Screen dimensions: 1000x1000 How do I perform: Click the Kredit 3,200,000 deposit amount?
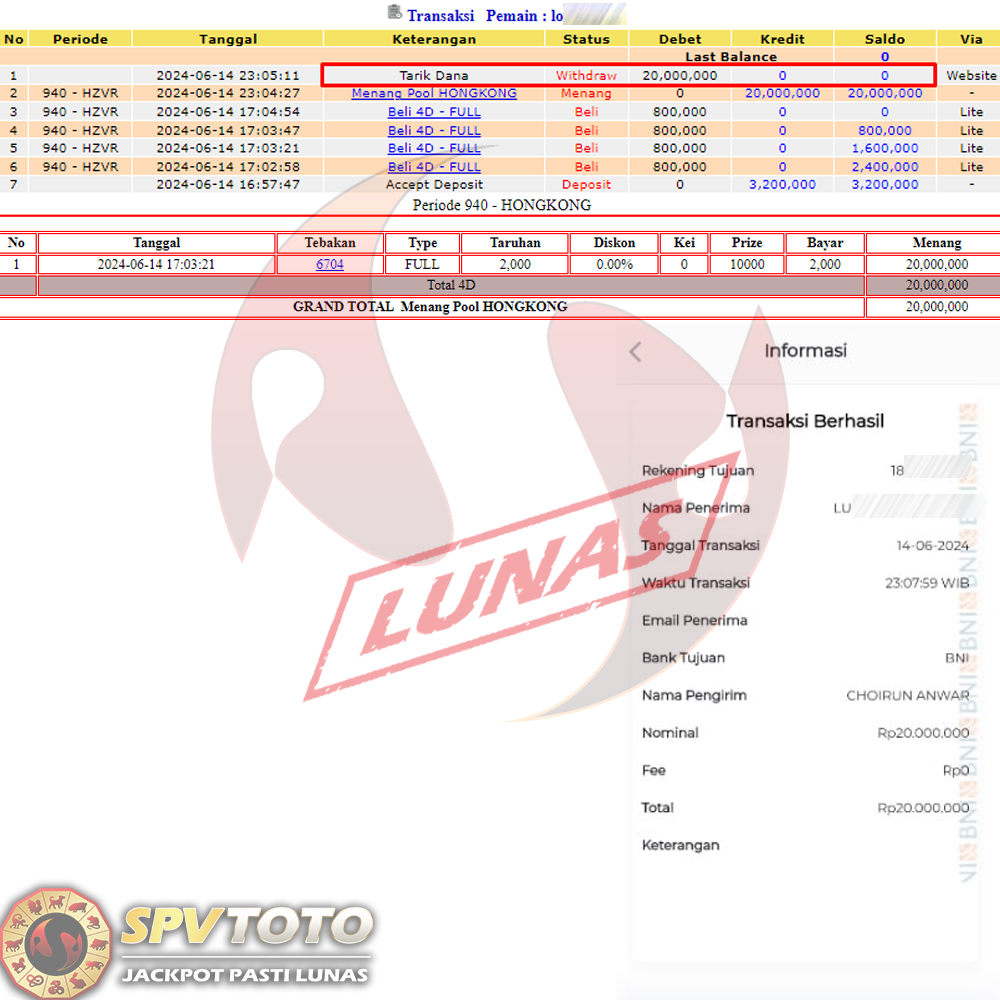pos(782,185)
